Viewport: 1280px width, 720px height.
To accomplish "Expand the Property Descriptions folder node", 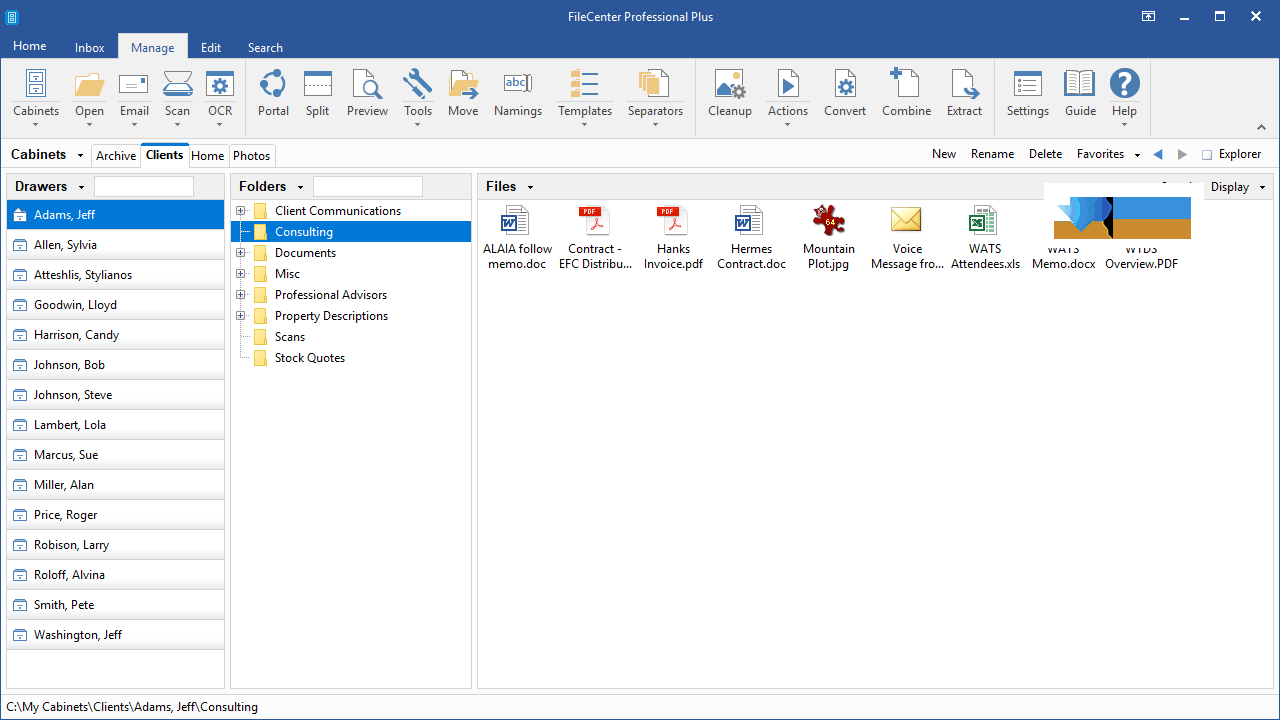I will coord(240,316).
